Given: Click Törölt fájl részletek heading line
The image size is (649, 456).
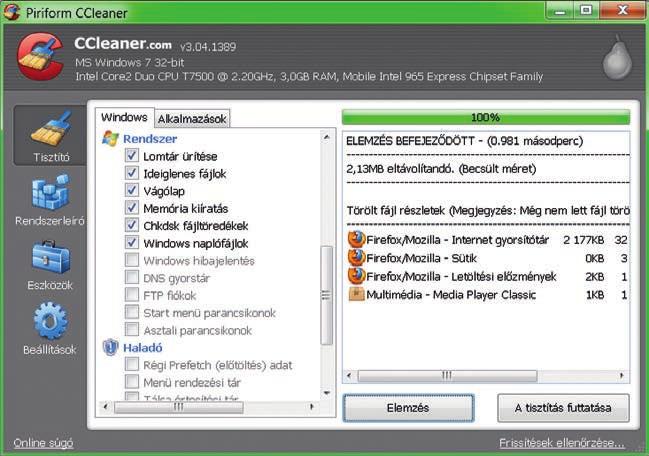Looking at the screenshot, I should 488,211.
